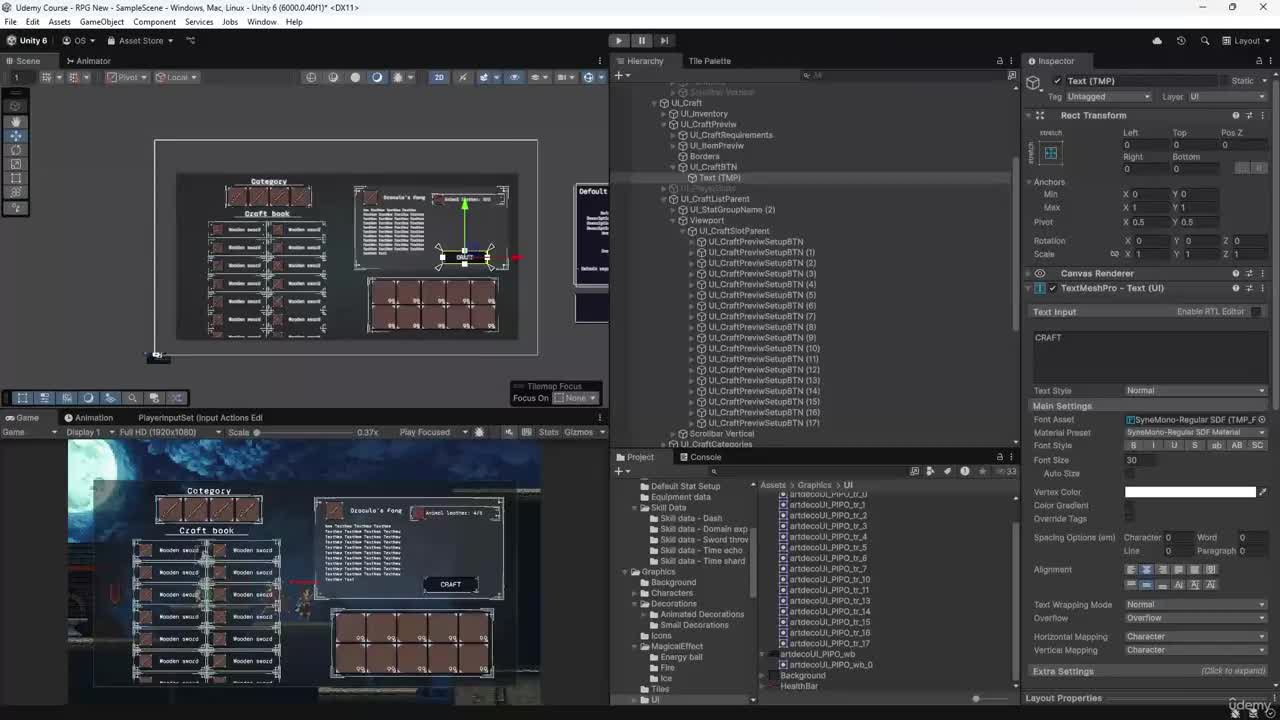Select the Rotate tool in Scene tools
Screen dimensions: 1280x720
click(x=16, y=149)
